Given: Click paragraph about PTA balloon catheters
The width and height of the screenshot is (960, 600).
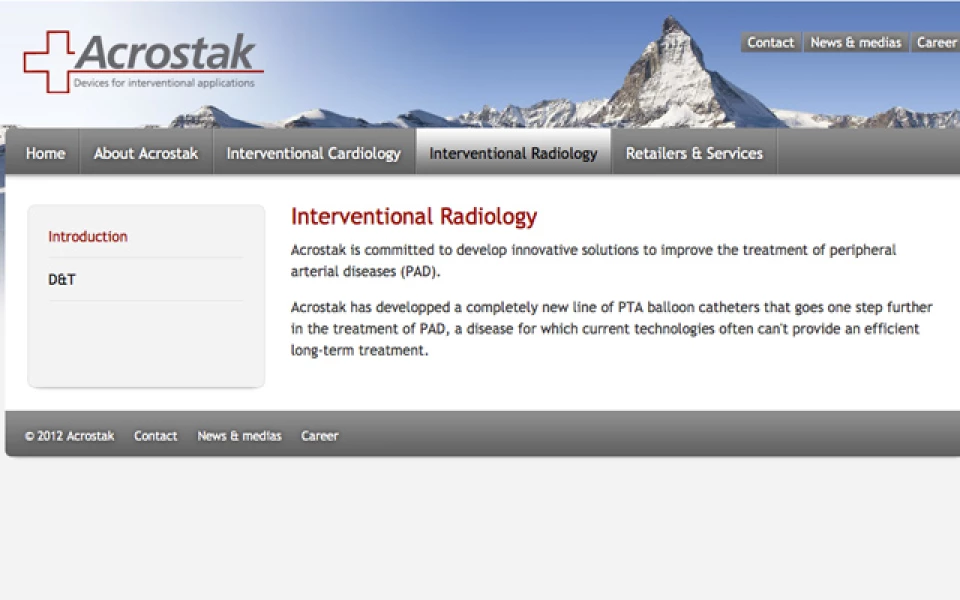Looking at the screenshot, I should pos(611,328).
